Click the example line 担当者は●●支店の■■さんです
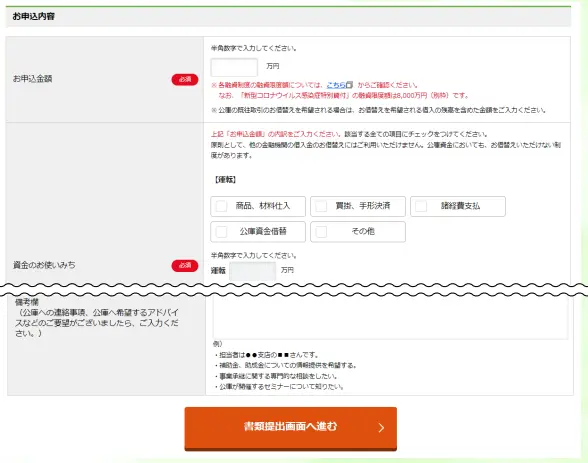The height and width of the screenshot is (463, 588). click(x=267, y=355)
